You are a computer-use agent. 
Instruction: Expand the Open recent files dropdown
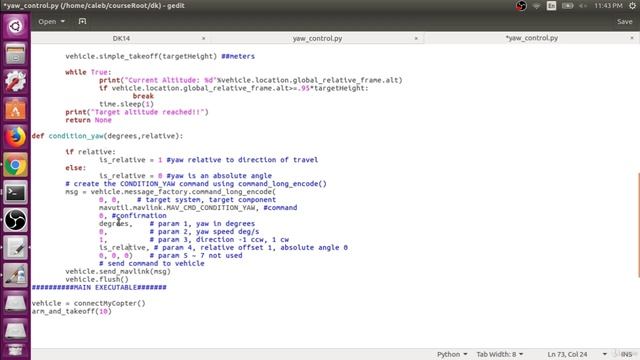[x=51, y=21]
